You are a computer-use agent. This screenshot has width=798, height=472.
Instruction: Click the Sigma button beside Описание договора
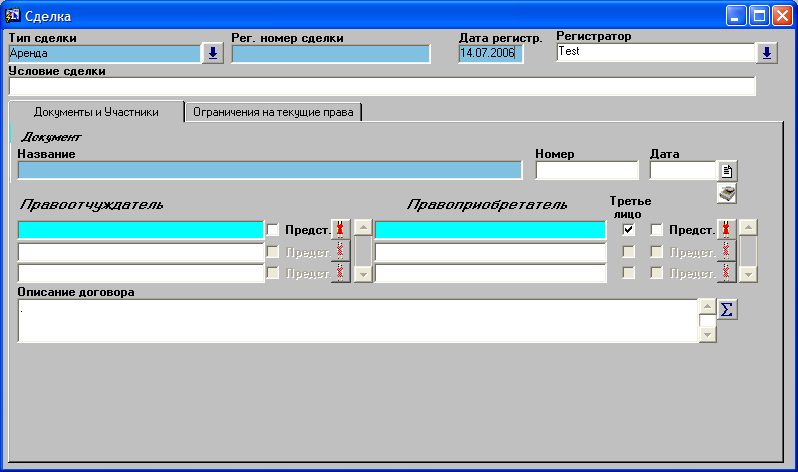727,310
